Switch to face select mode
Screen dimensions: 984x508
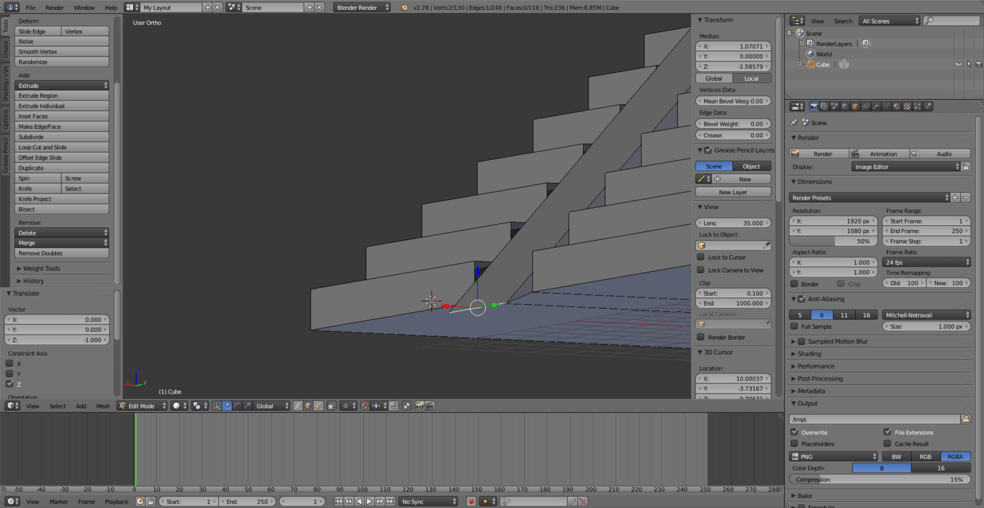pyautogui.click(x=318, y=406)
